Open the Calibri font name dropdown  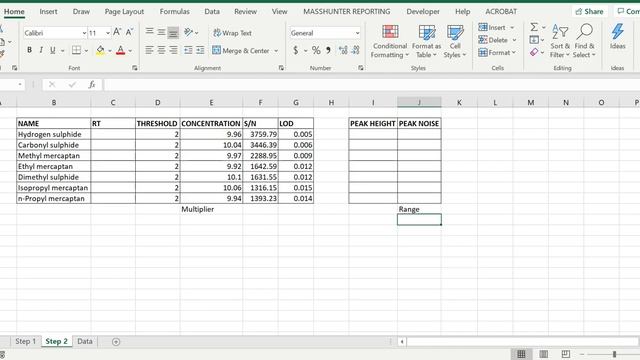(84, 33)
